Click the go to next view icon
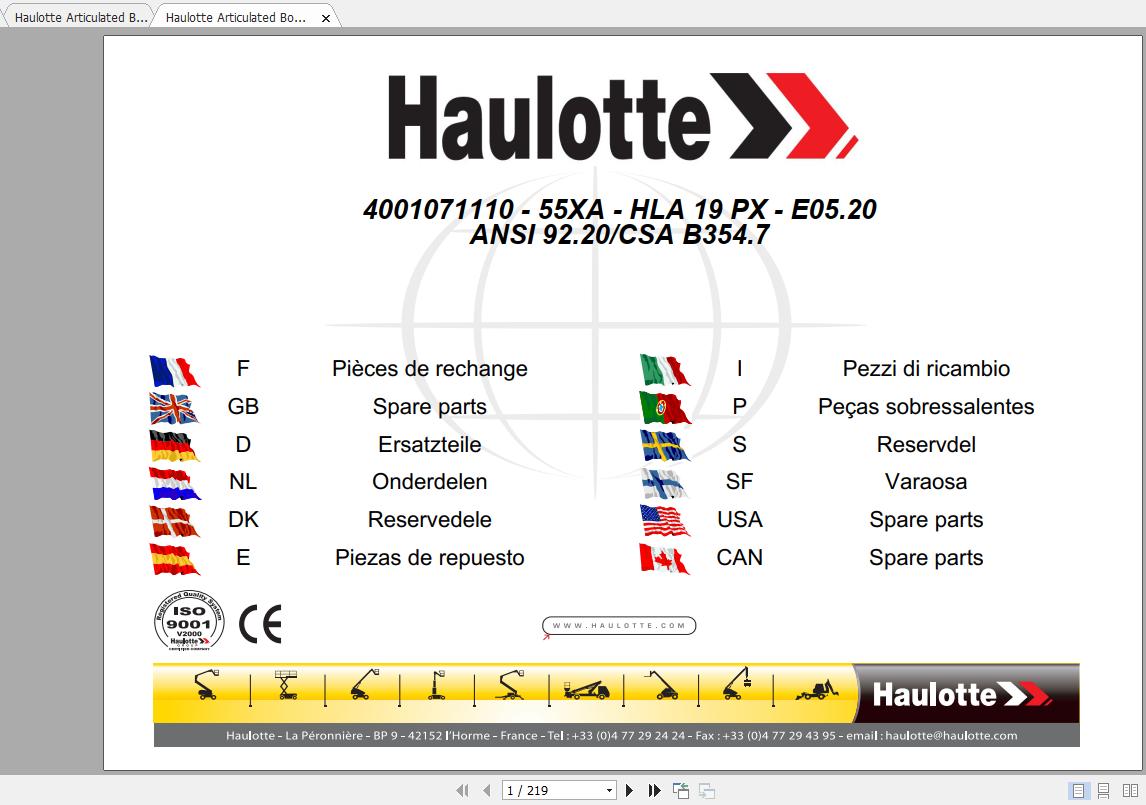Image resolution: width=1146 pixels, height=805 pixels. click(707, 790)
